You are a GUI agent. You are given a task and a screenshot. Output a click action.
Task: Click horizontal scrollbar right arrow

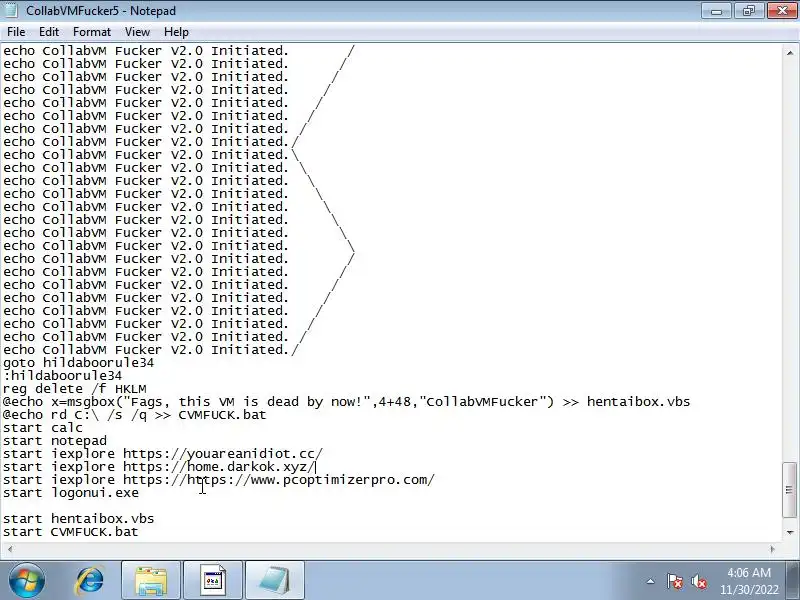[x=772, y=549]
